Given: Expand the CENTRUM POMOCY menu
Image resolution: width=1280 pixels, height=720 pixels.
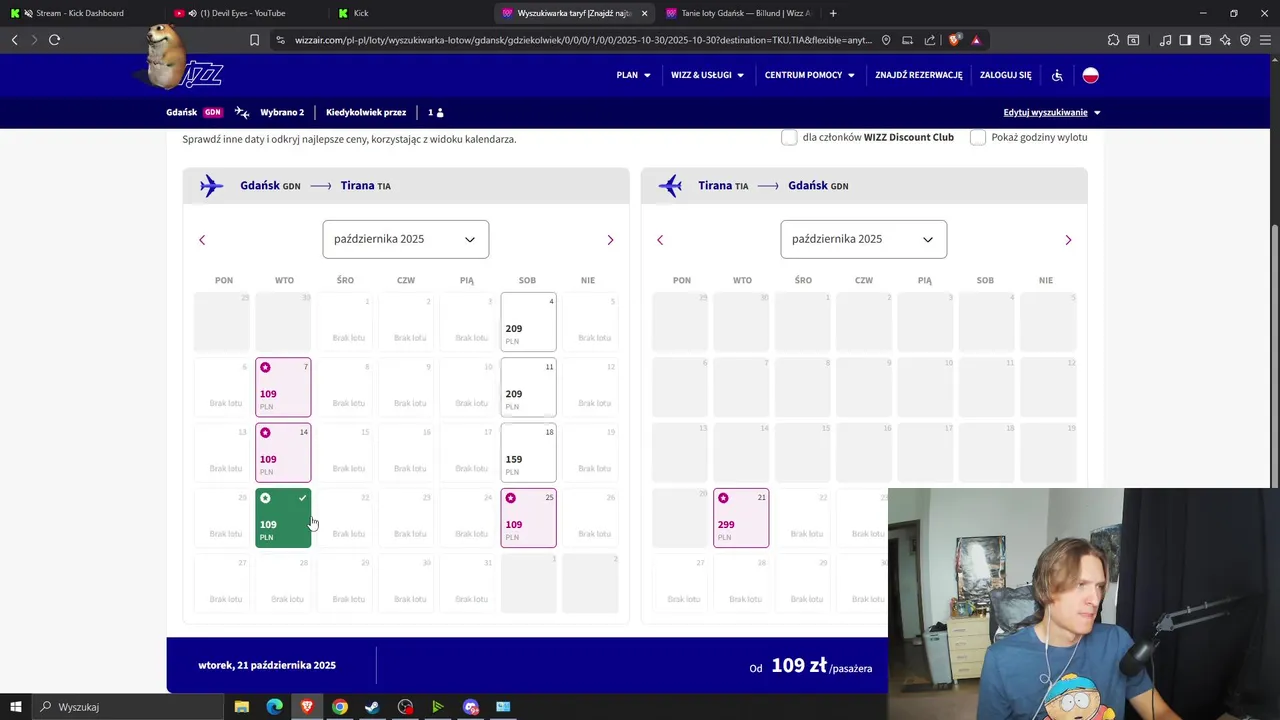Looking at the screenshot, I should pyautogui.click(x=809, y=75).
